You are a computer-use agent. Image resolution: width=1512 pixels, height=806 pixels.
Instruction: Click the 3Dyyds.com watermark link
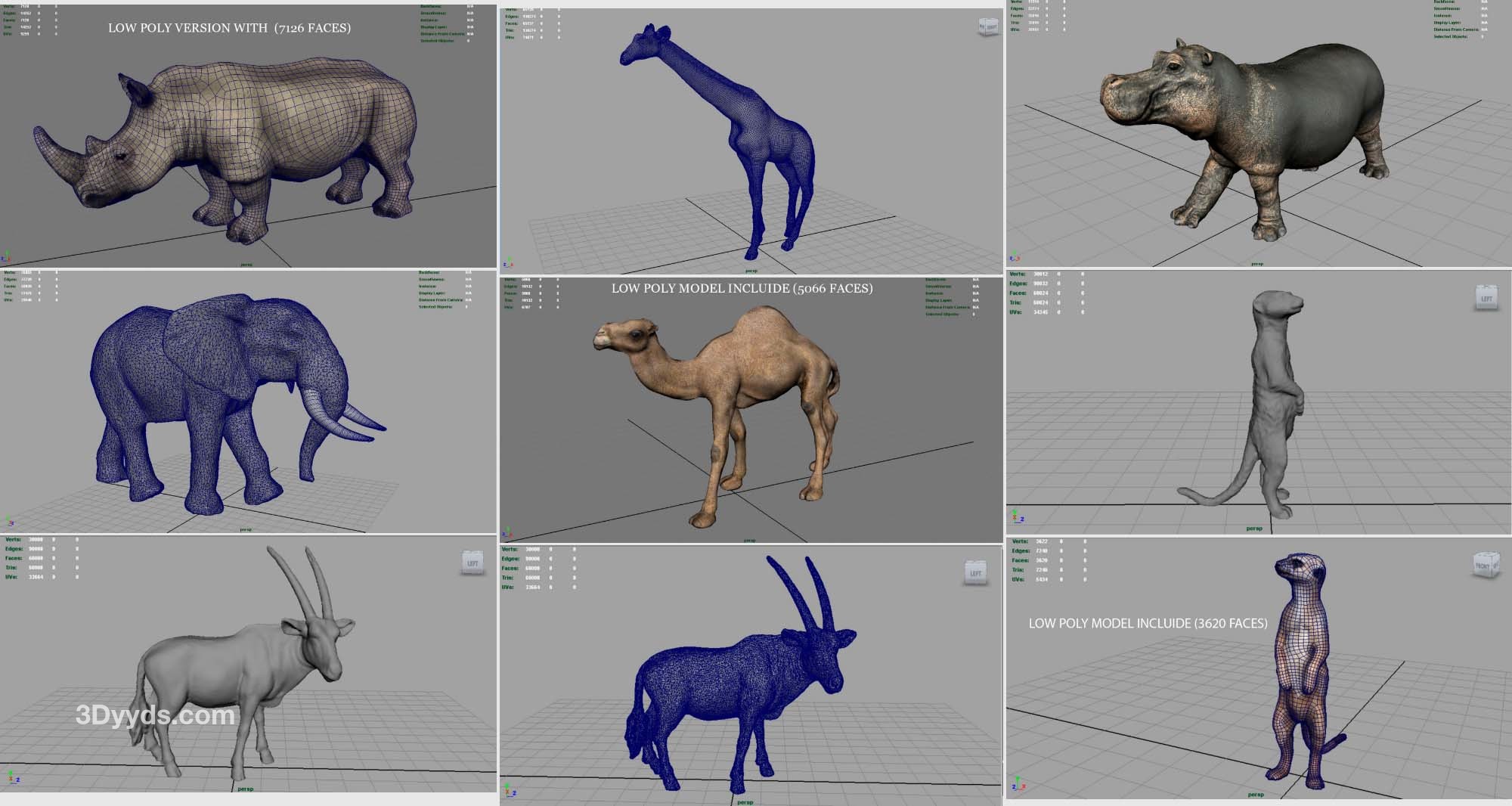[x=155, y=715]
